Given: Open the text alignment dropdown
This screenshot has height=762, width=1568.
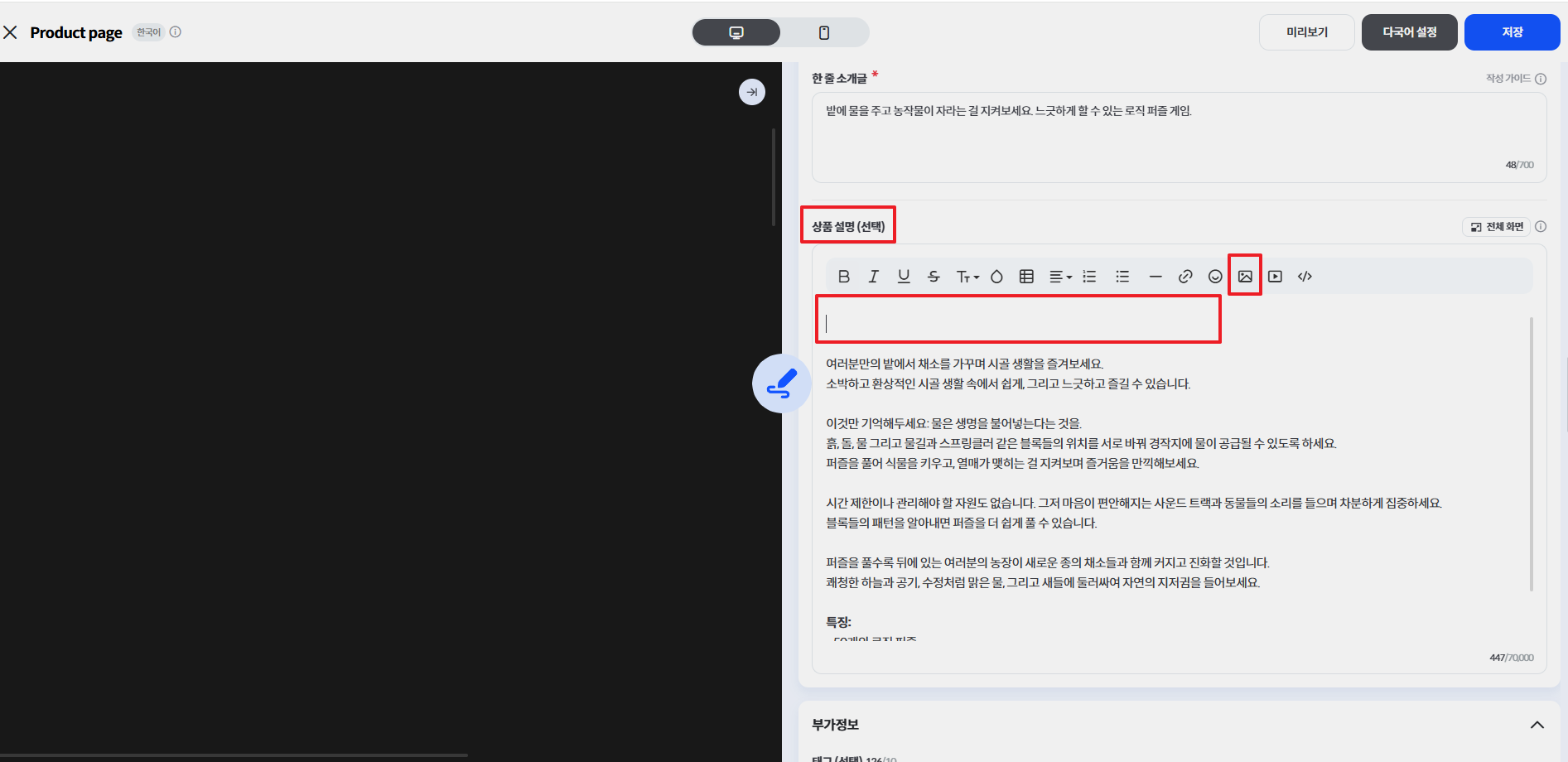Looking at the screenshot, I should pos(1060,277).
